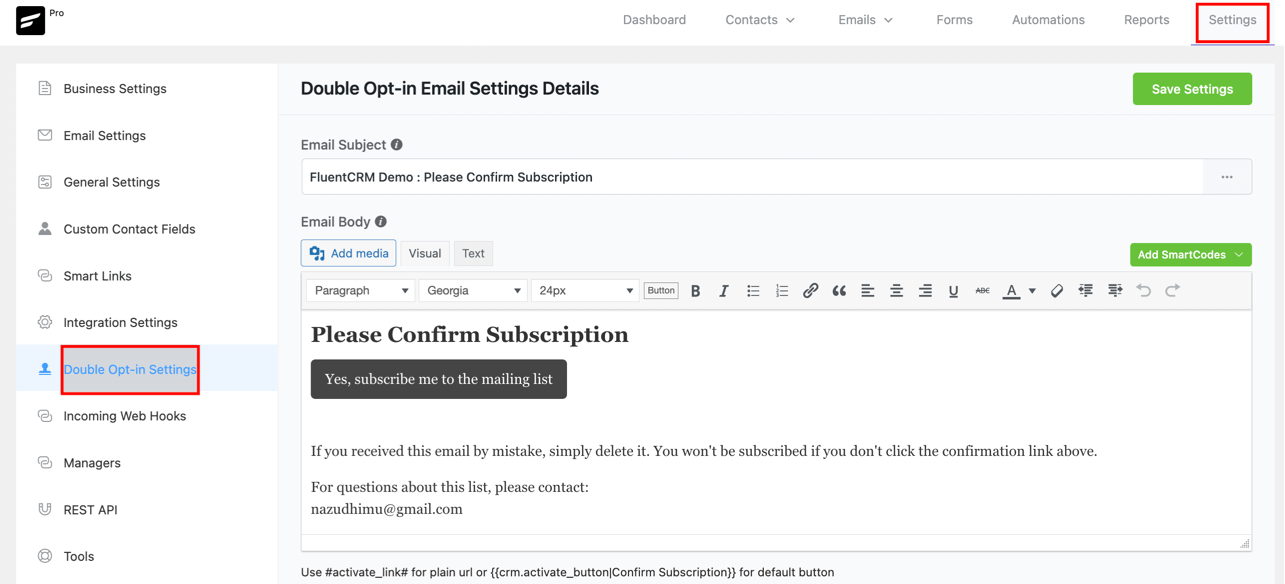Screen dimensions: 1285x584
Task: Click the Add media button
Action: pyautogui.click(x=349, y=254)
